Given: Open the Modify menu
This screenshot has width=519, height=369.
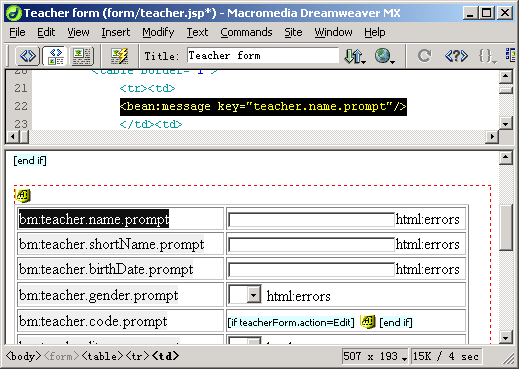Looking at the screenshot, I should [x=158, y=32].
